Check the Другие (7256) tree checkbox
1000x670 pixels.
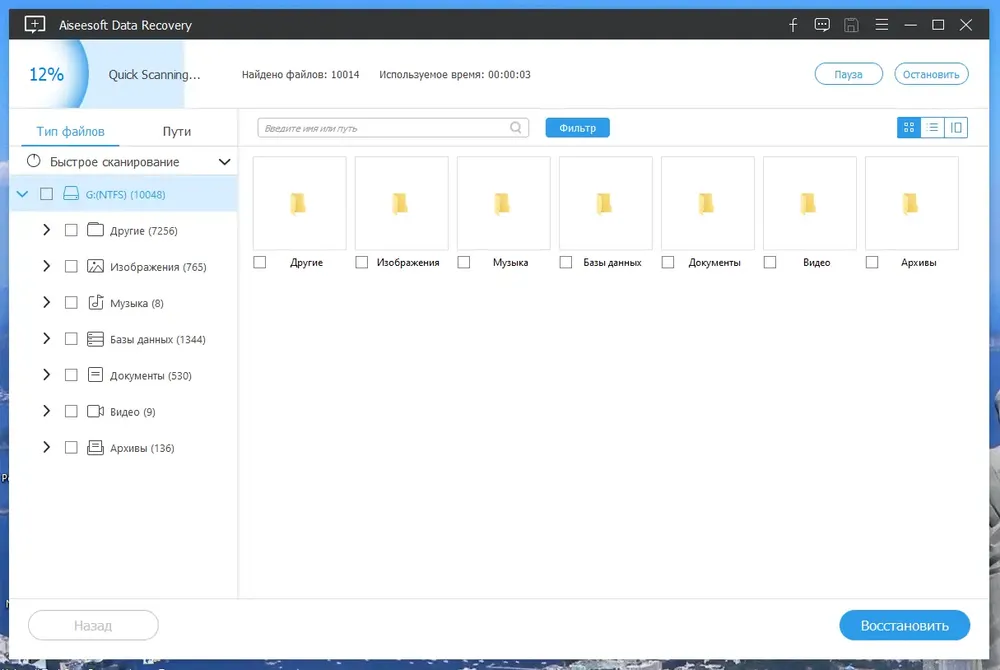tap(71, 230)
